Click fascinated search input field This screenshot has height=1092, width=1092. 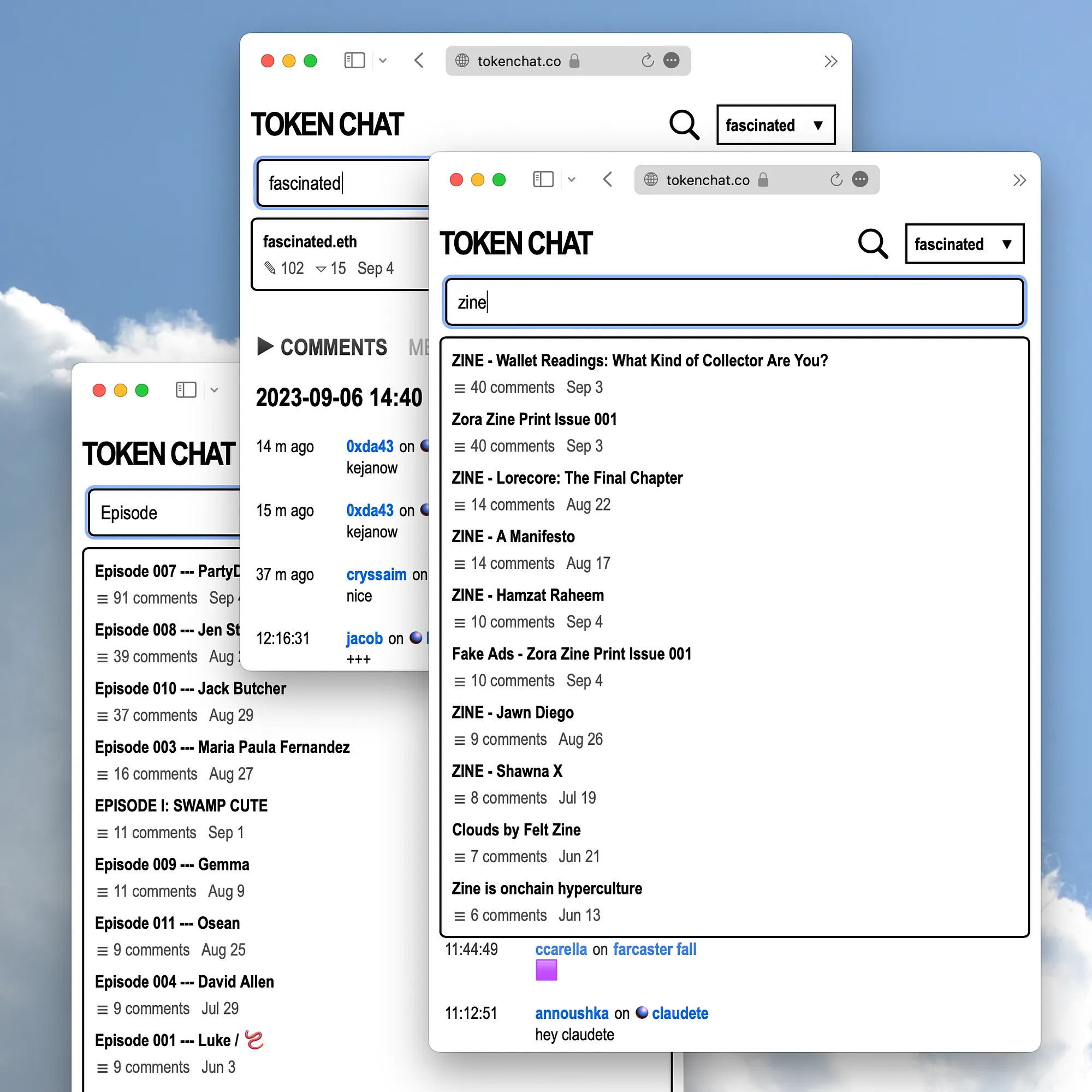click(x=343, y=182)
